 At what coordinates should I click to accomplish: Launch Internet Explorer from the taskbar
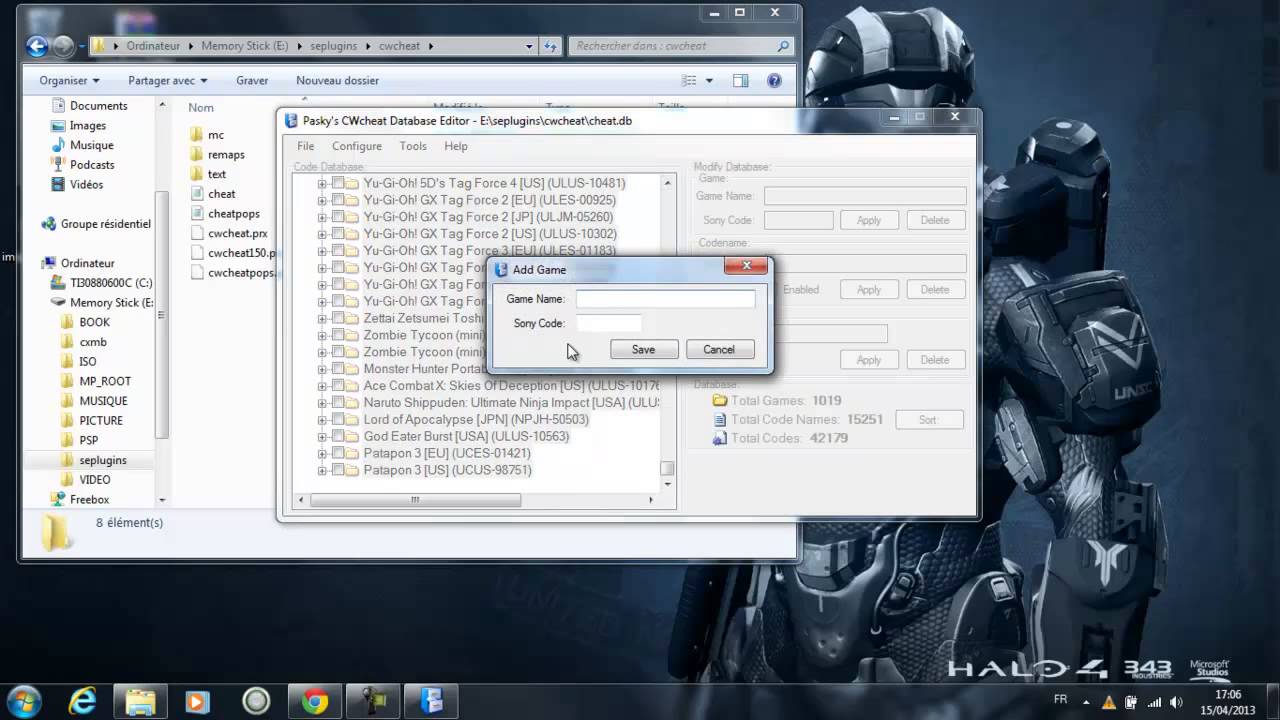pos(82,701)
